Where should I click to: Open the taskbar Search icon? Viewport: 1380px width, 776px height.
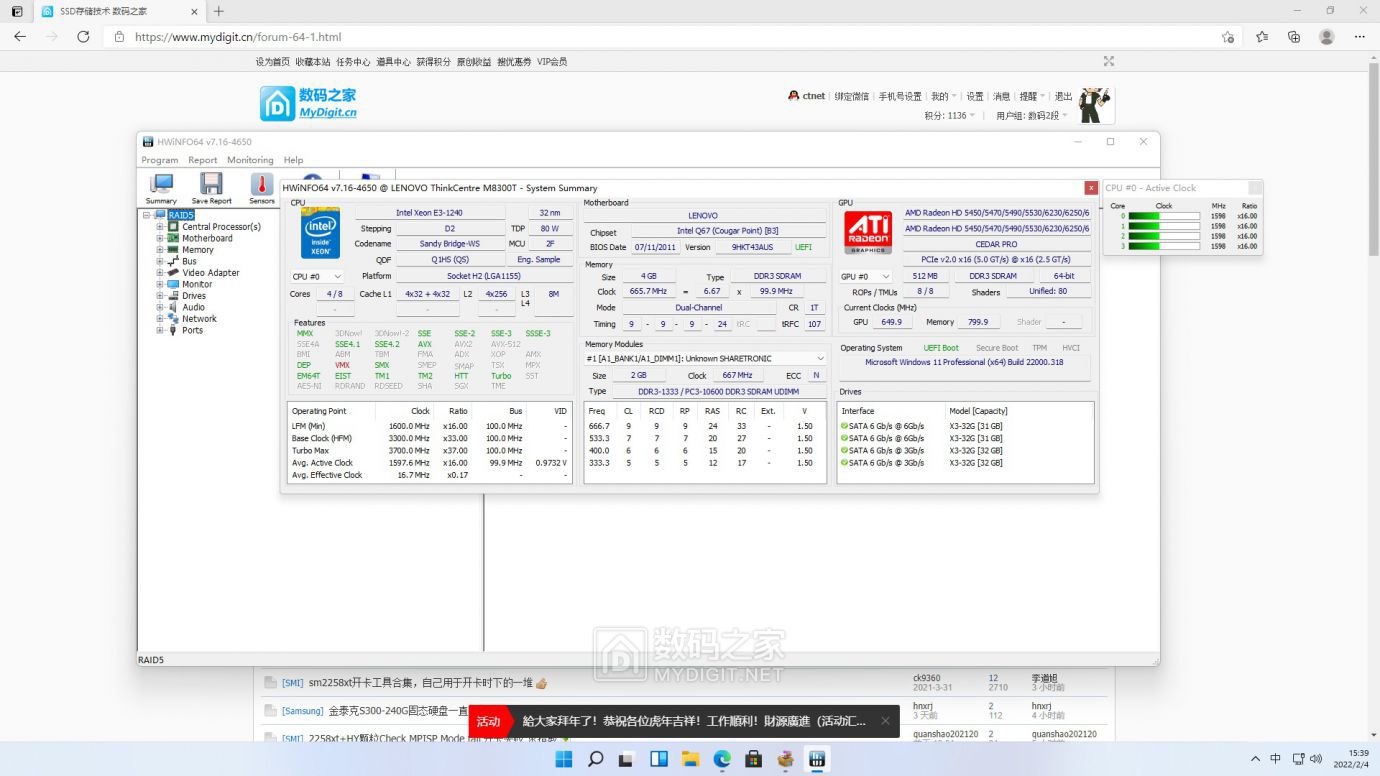(595, 759)
